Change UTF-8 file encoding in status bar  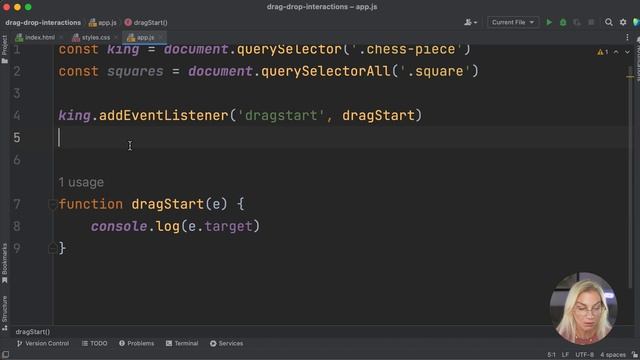click(584, 355)
